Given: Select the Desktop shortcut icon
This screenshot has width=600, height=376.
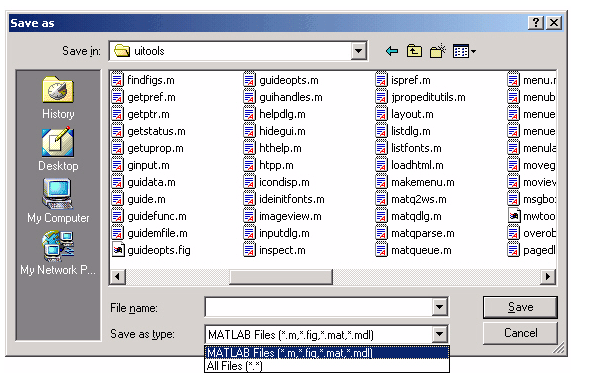Looking at the screenshot, I should point(58,142).
